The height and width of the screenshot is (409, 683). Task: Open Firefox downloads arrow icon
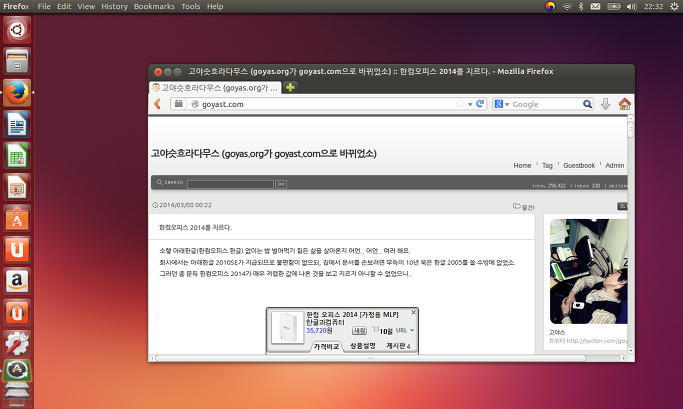click(x=605, y=104)
